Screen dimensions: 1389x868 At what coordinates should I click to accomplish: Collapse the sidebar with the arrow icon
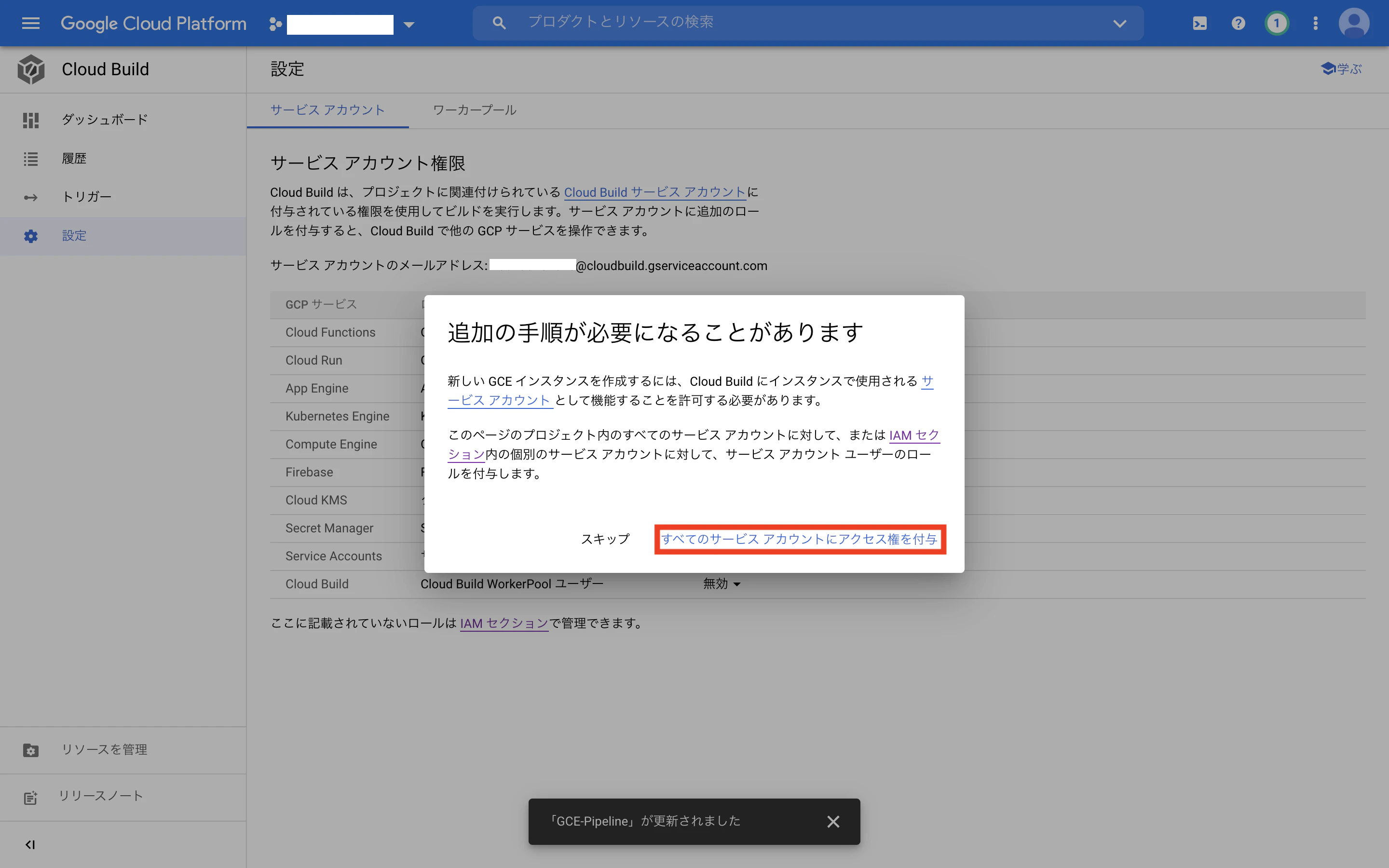point(30,844)
